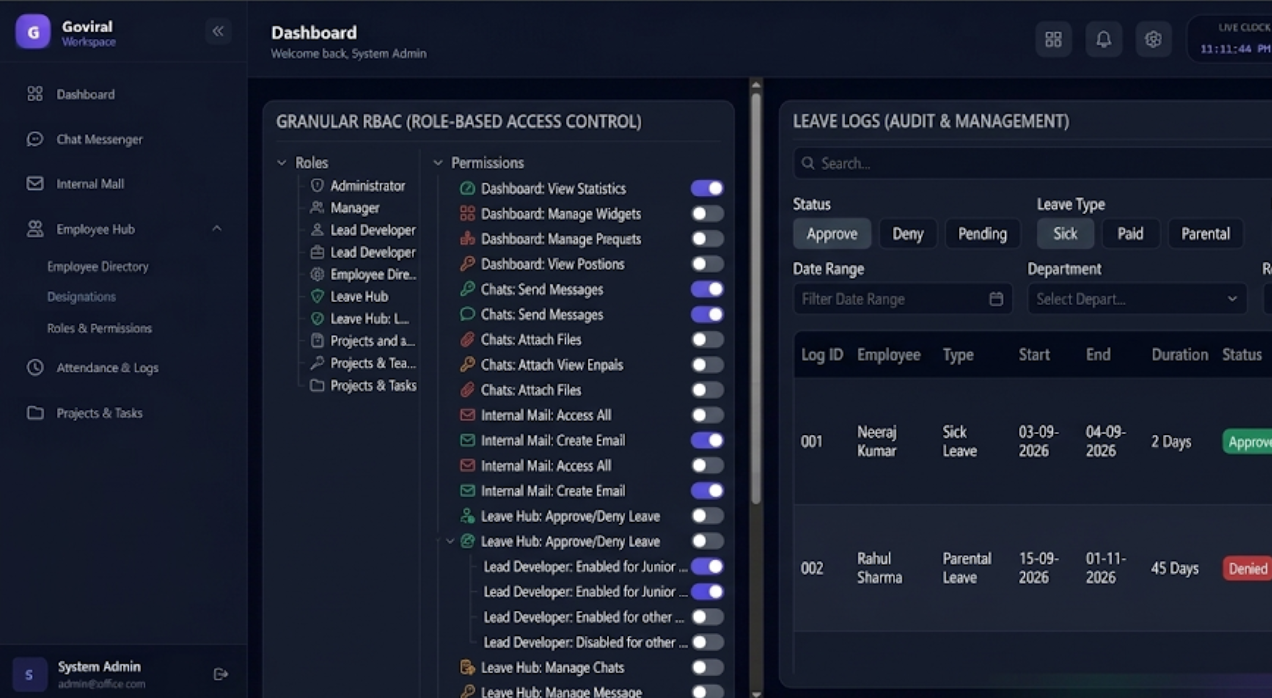The image size is (1272, 698).
Task: Select Paid leave type
Action: click(x=1131, y=234)
